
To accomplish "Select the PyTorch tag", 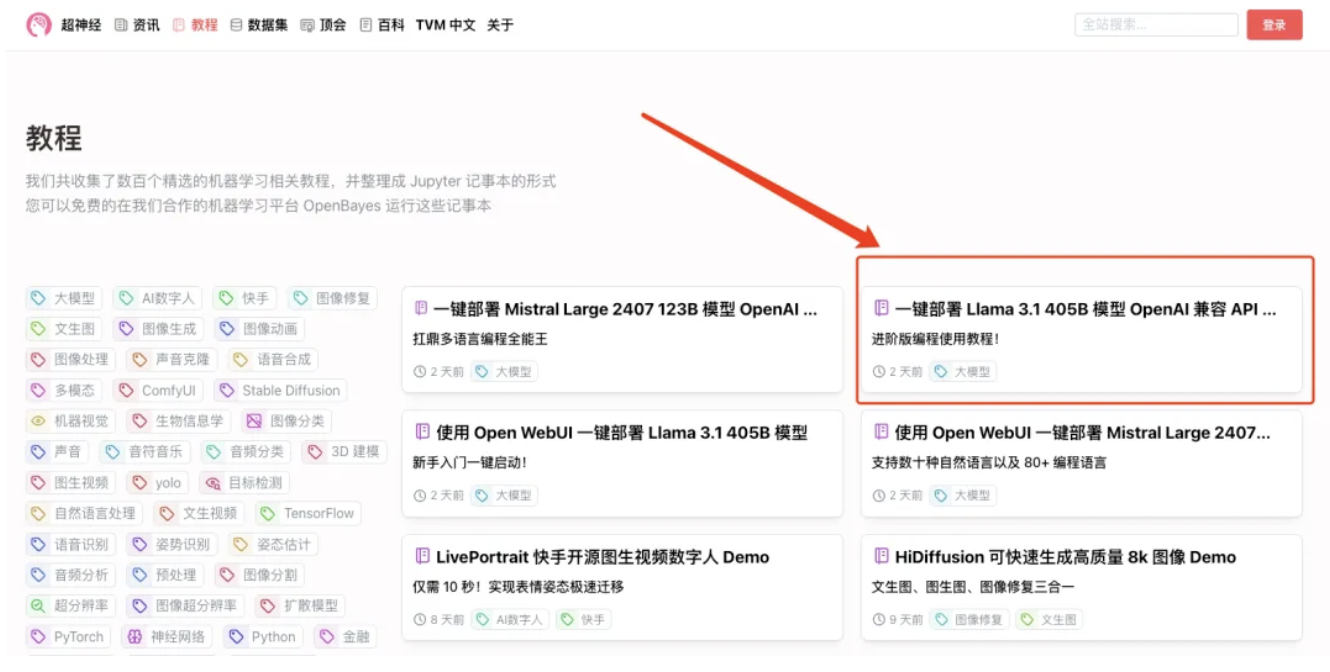I will click(67, 637).
